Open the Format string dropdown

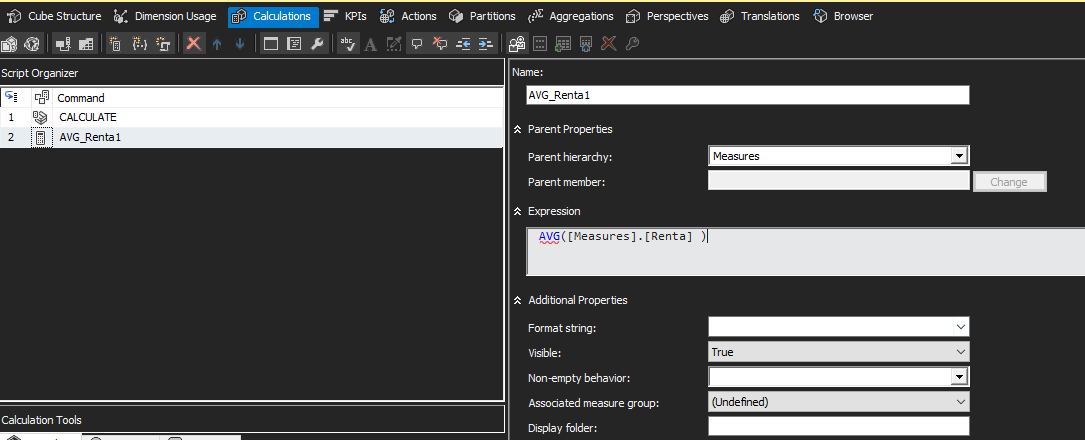(x=960, y=327)
